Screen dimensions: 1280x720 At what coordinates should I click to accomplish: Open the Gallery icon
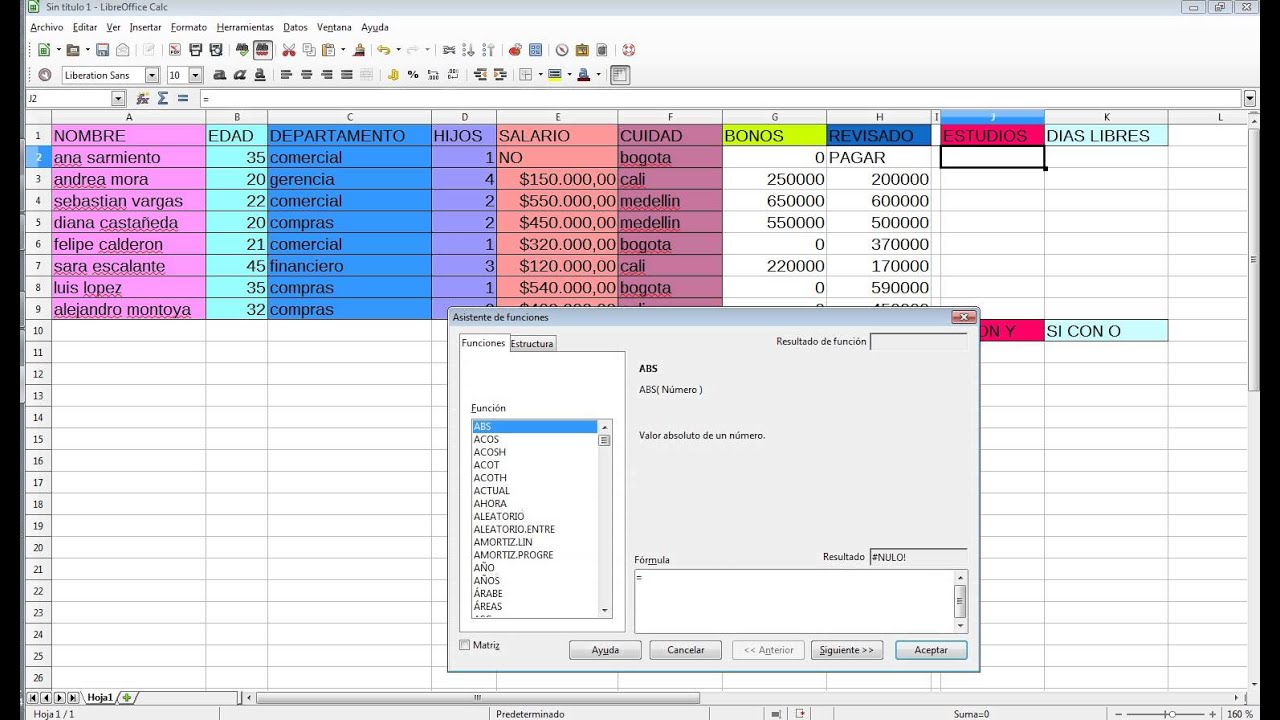582,50
